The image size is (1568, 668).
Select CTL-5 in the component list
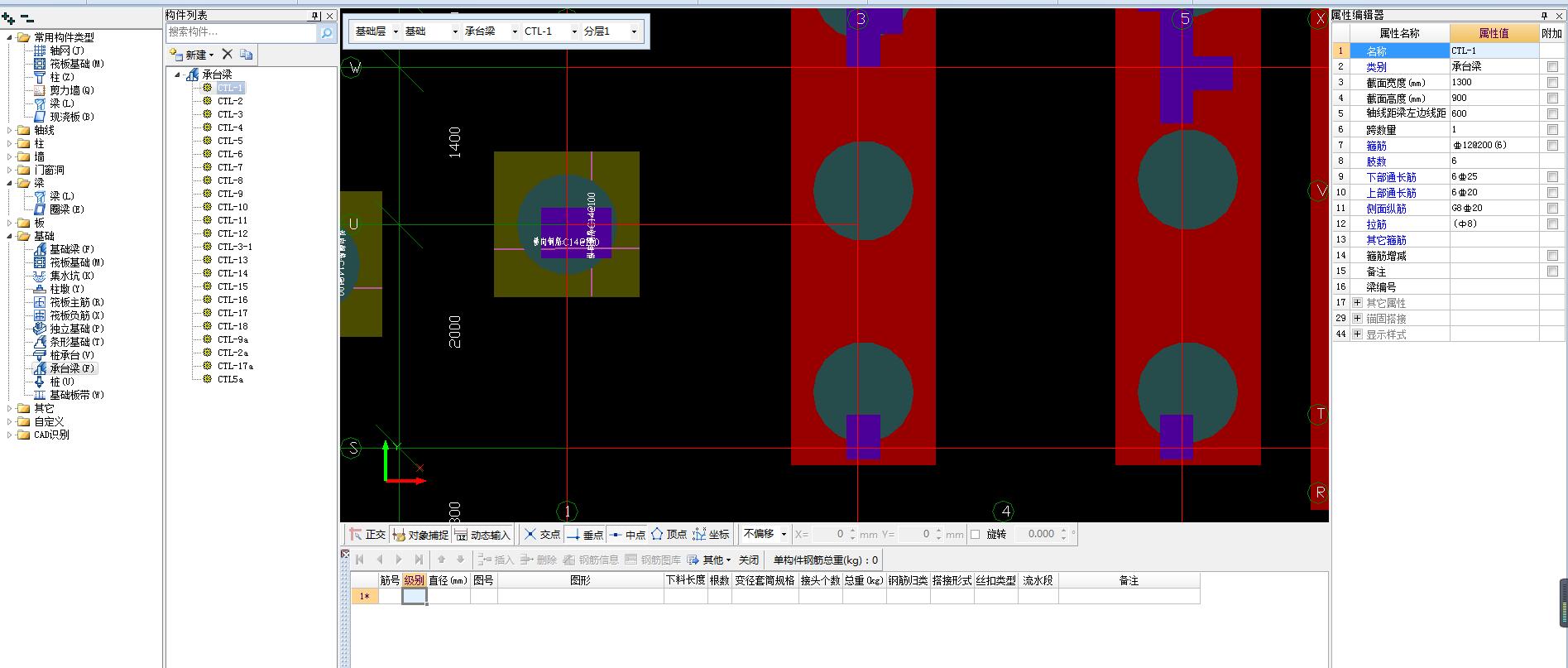coord(230,141)
